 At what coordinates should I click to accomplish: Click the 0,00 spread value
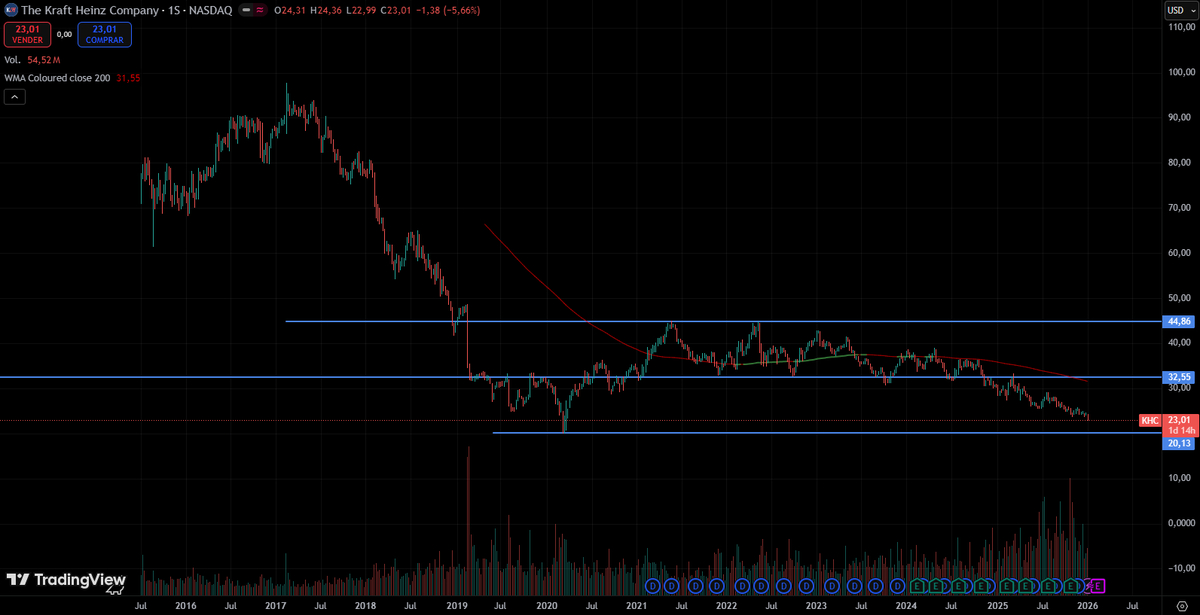(x=63, y=34)
